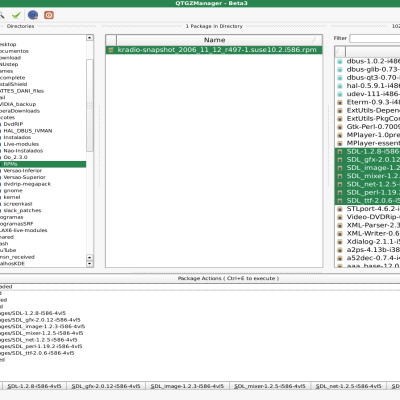Select the HAL_DBUS_IVMAN directory
Image resolution: width=400 pixels, height=400 pixels.
pos(28,131)
